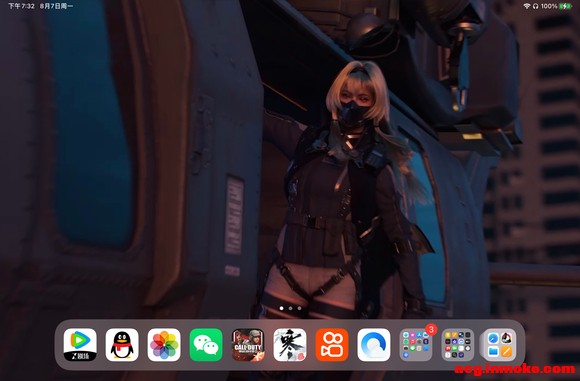The image size is (580, 381).
Task: Tap the 8月7日周一 date text
Action: pos(56,6)
